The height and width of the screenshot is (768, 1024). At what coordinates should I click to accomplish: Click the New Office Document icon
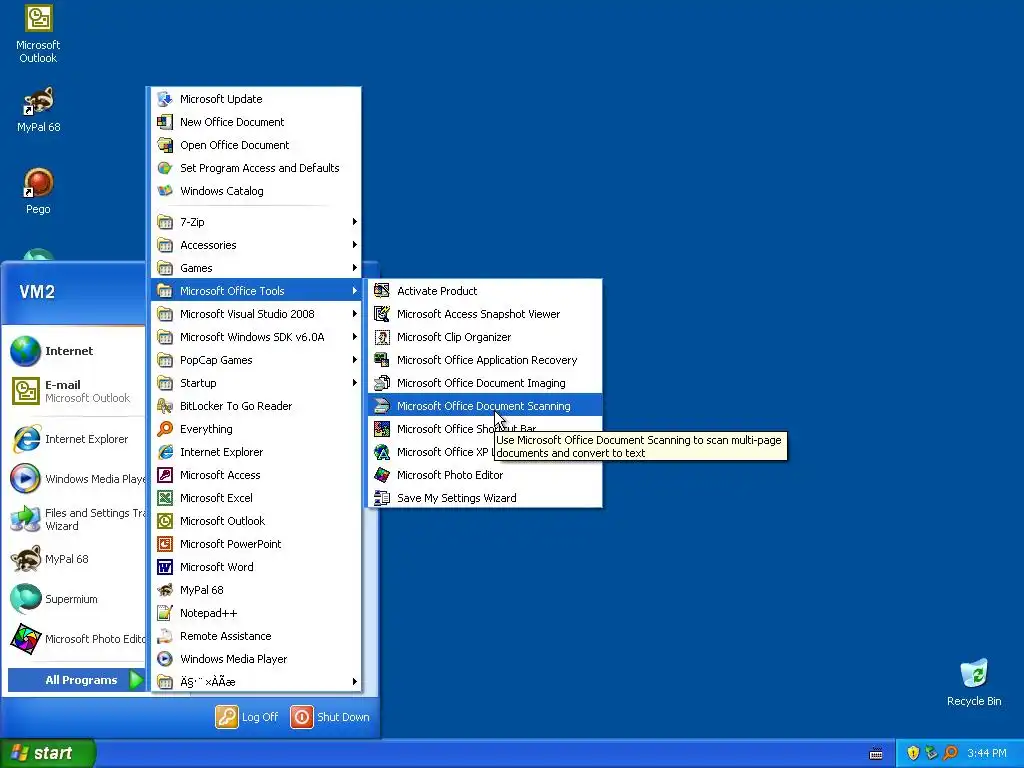point(165,122)
